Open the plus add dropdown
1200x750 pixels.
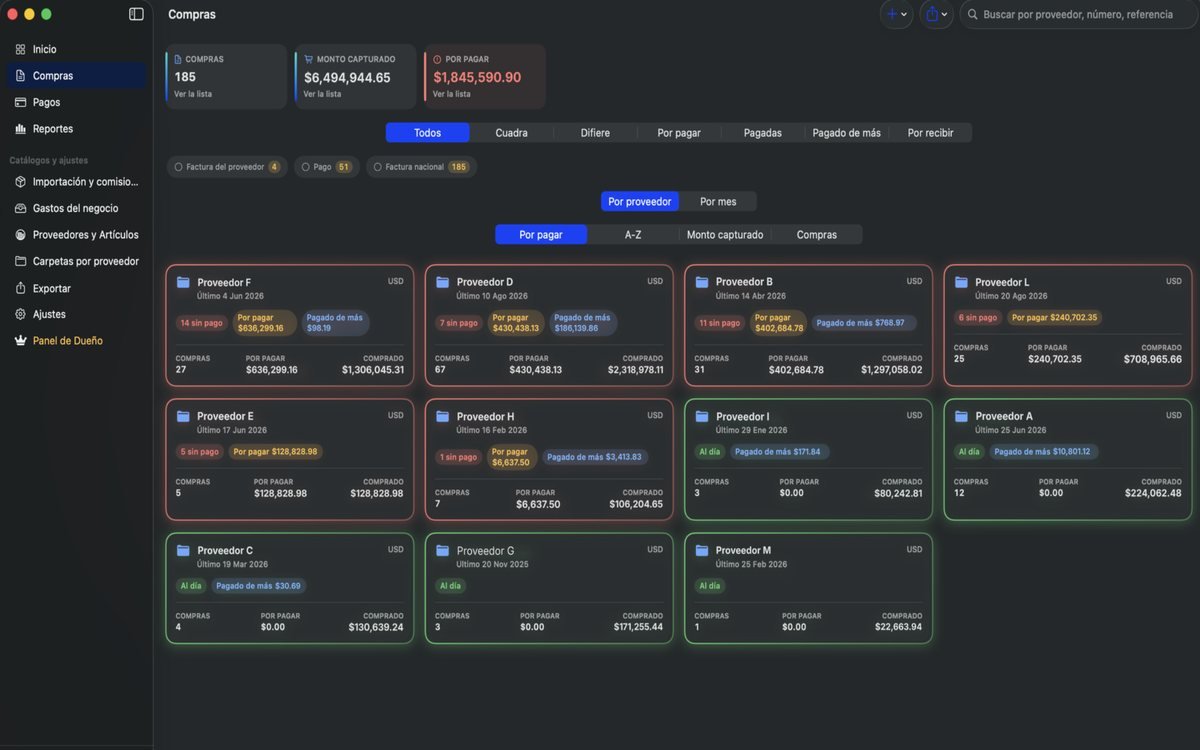[x=896, y=14]
